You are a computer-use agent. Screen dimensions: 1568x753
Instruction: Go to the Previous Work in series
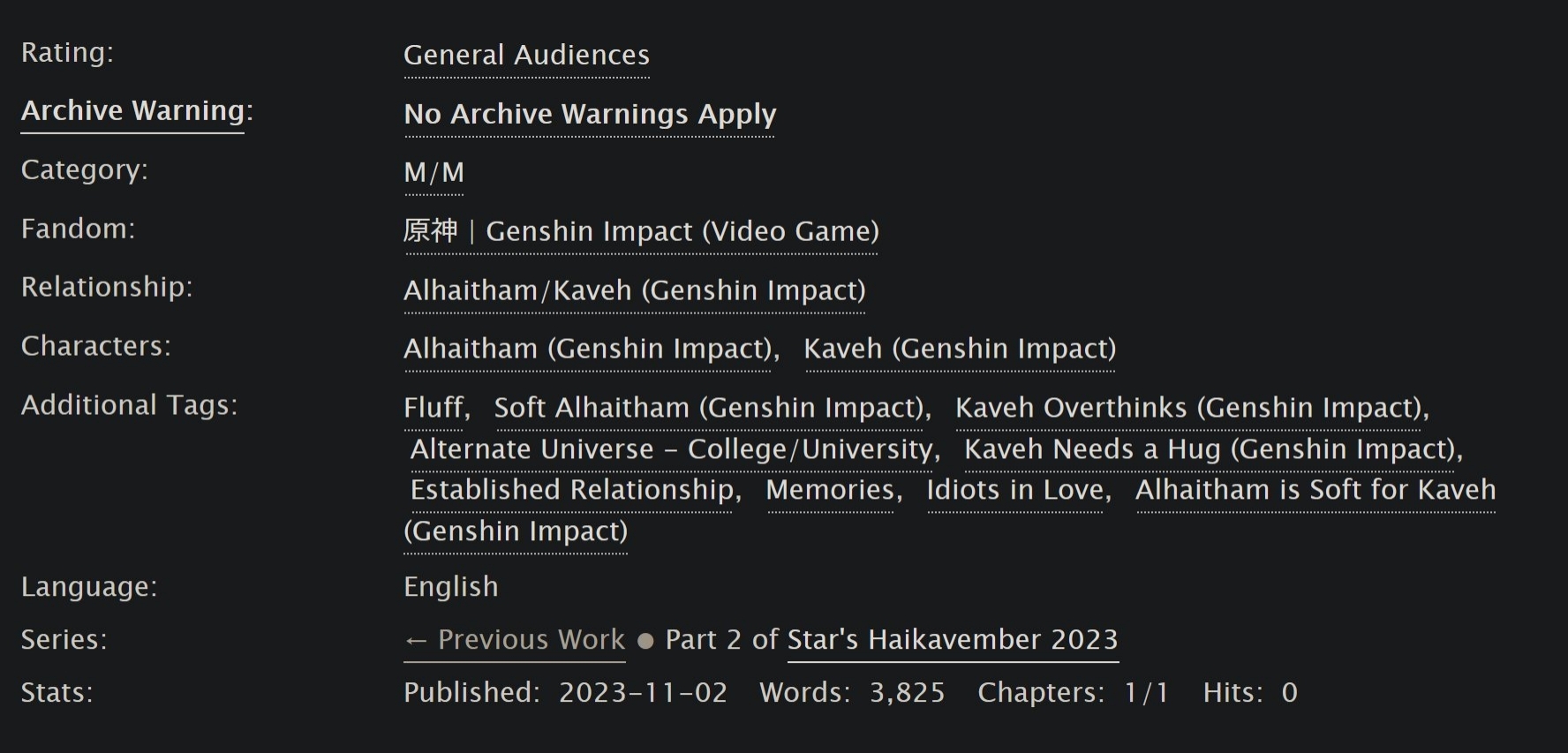coord(515,640)
